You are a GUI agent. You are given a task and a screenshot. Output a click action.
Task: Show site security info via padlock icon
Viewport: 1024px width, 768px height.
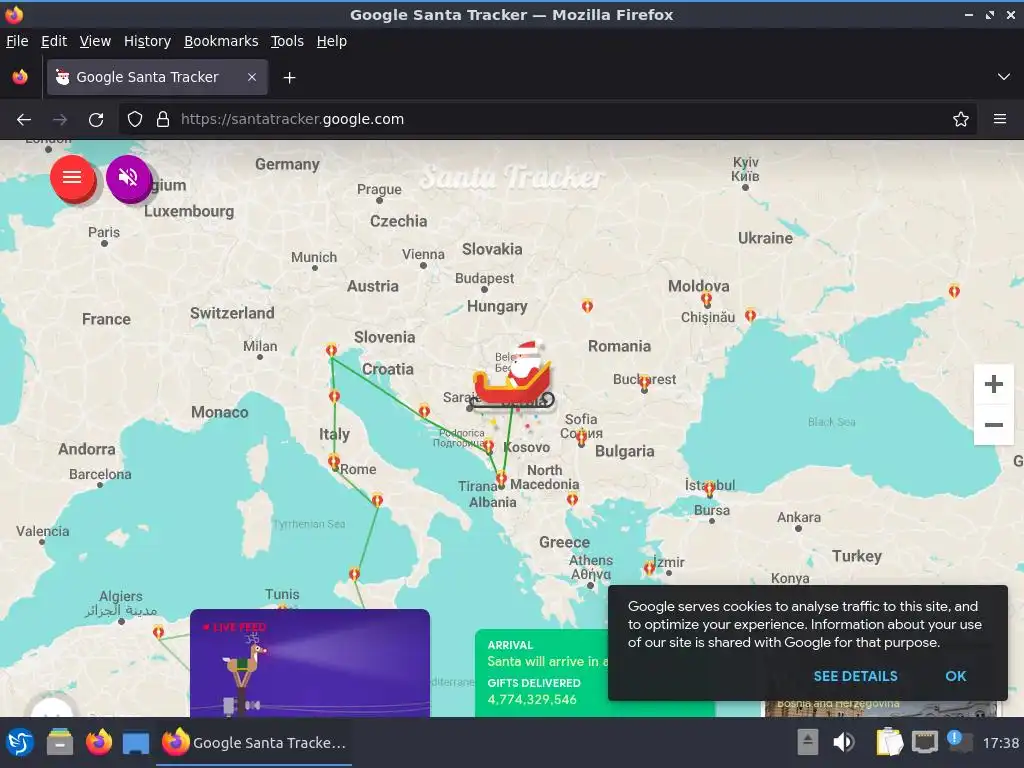[163, 120]
